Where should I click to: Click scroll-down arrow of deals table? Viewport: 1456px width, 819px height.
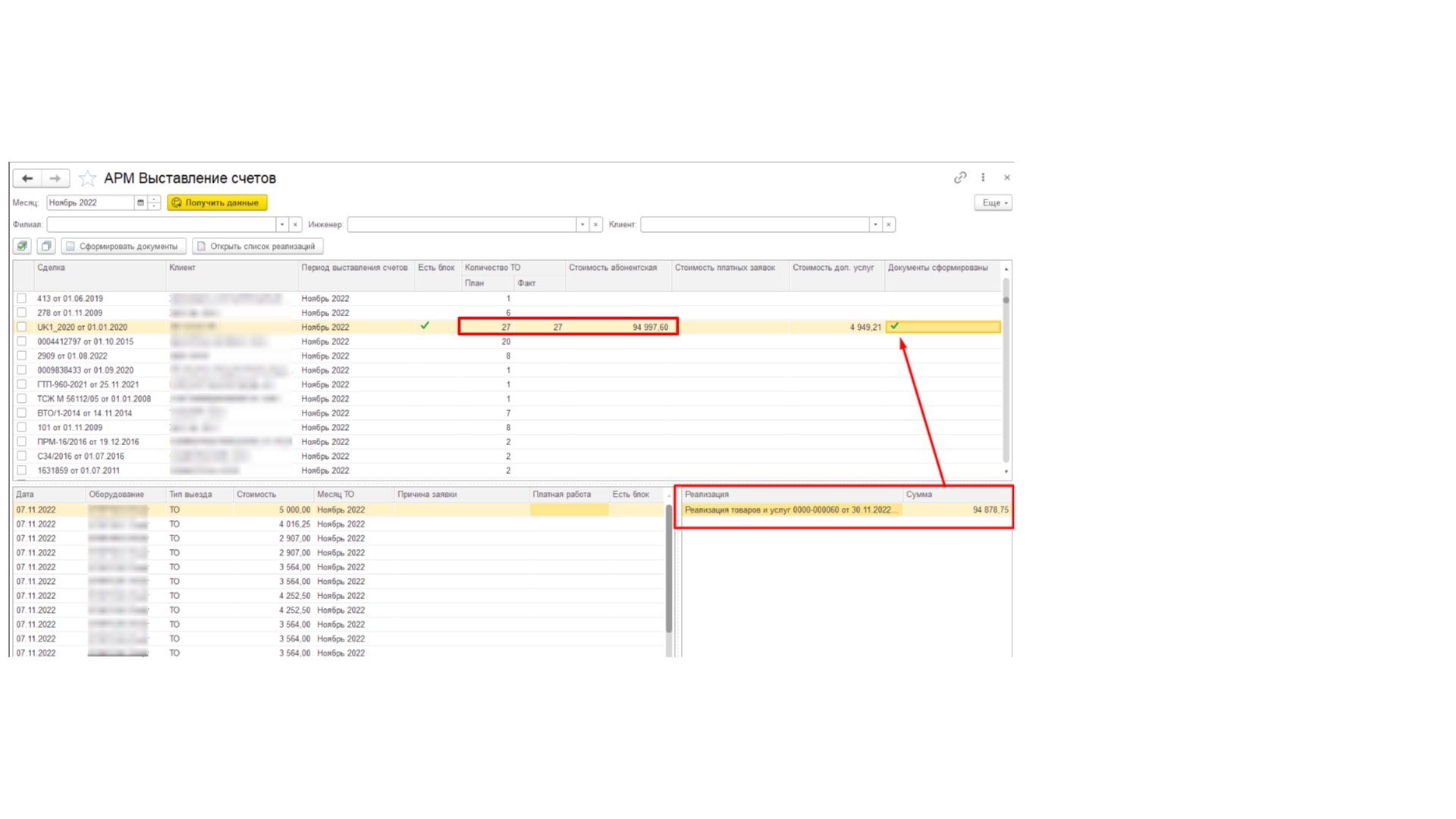[x=1006, y=472]
